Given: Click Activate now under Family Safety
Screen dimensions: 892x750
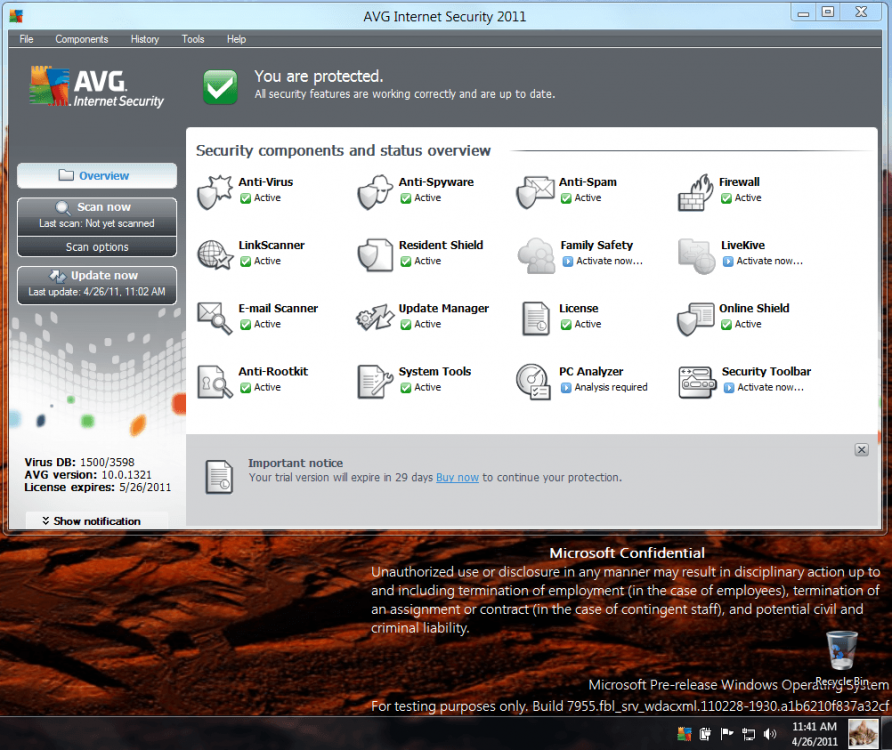Looking at the screenshot, I should coord(608,261).
